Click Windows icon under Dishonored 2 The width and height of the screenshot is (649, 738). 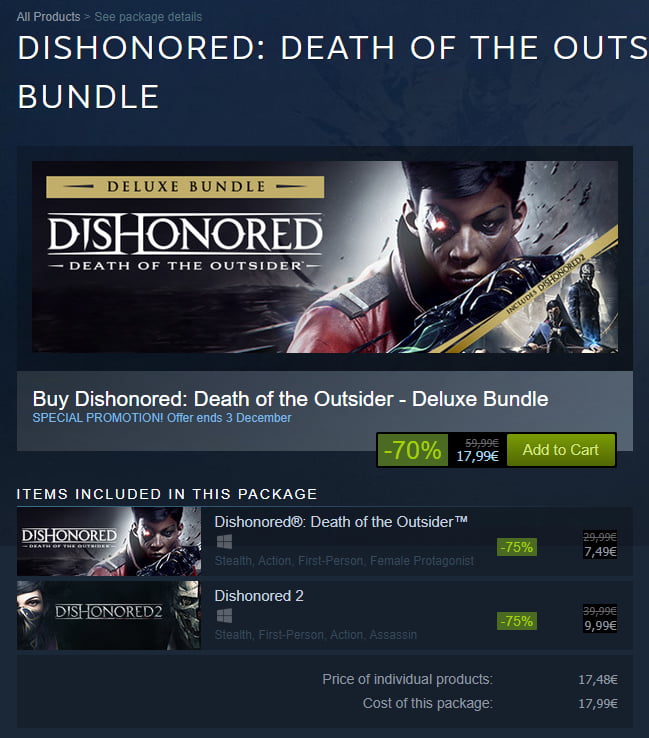224,616
